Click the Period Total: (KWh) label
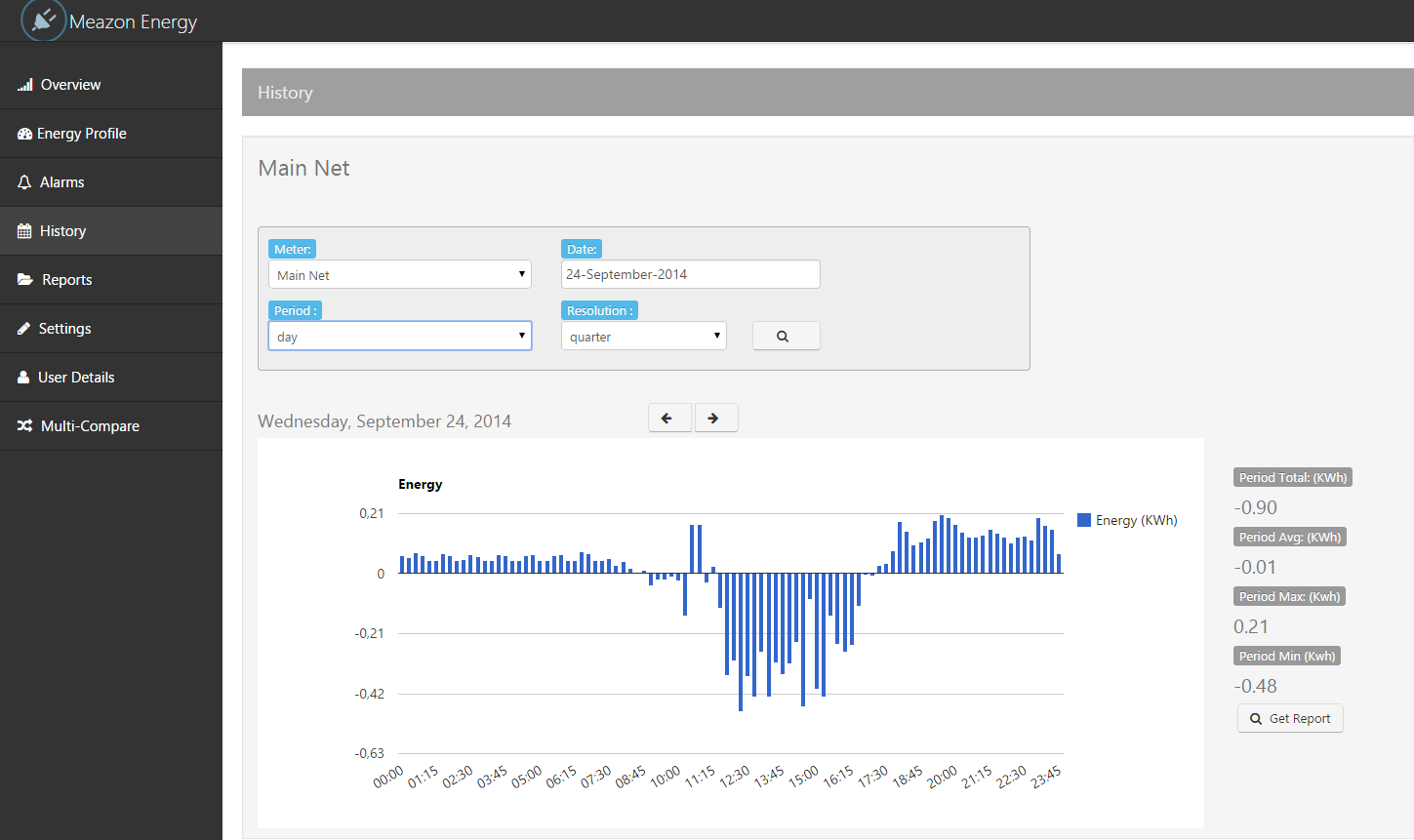The width and height of the screenshot is (1414, 840). tap(1293, 477)
